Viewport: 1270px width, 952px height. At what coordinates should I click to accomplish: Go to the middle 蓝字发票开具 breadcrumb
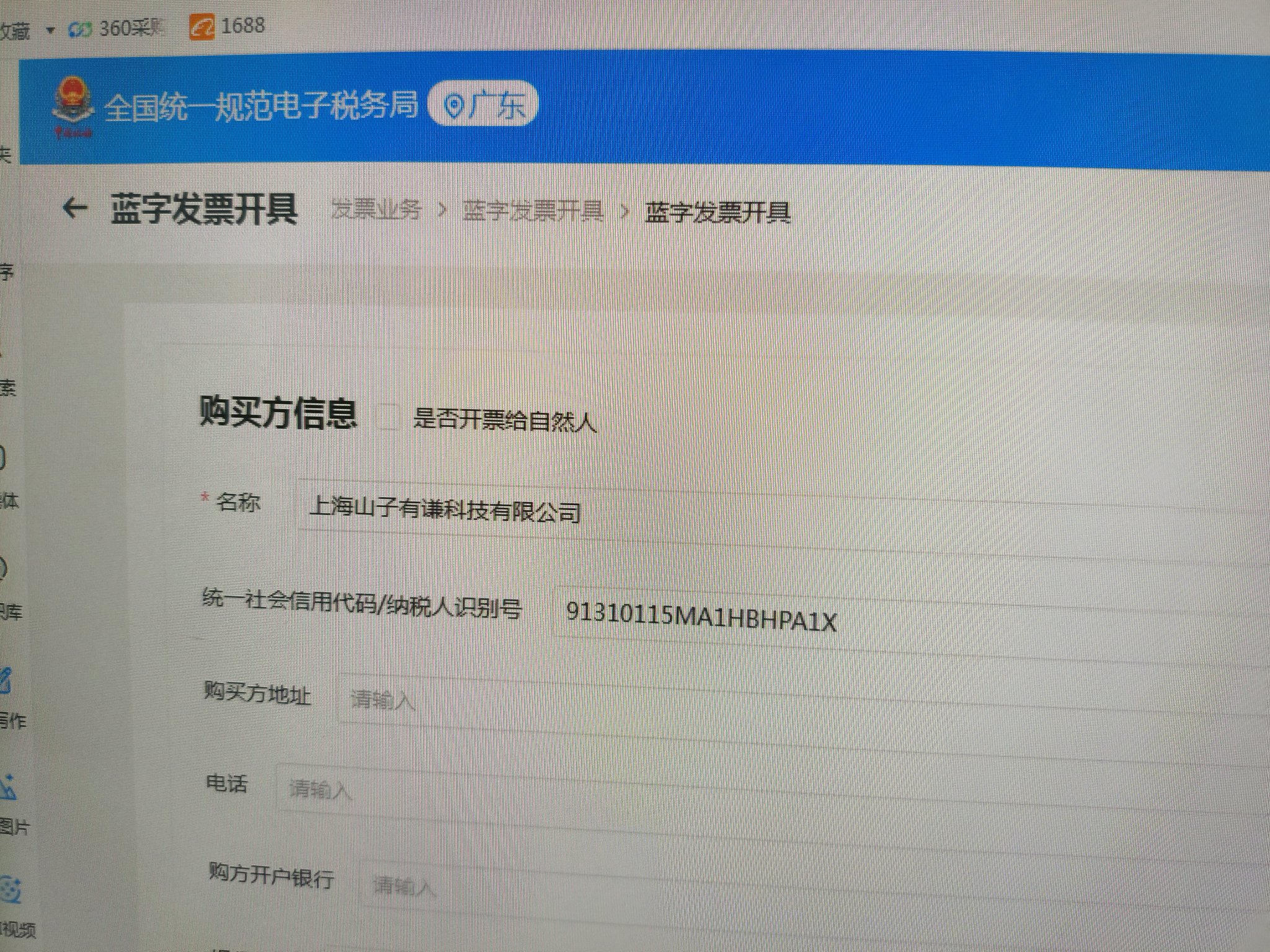coord(533,211)
